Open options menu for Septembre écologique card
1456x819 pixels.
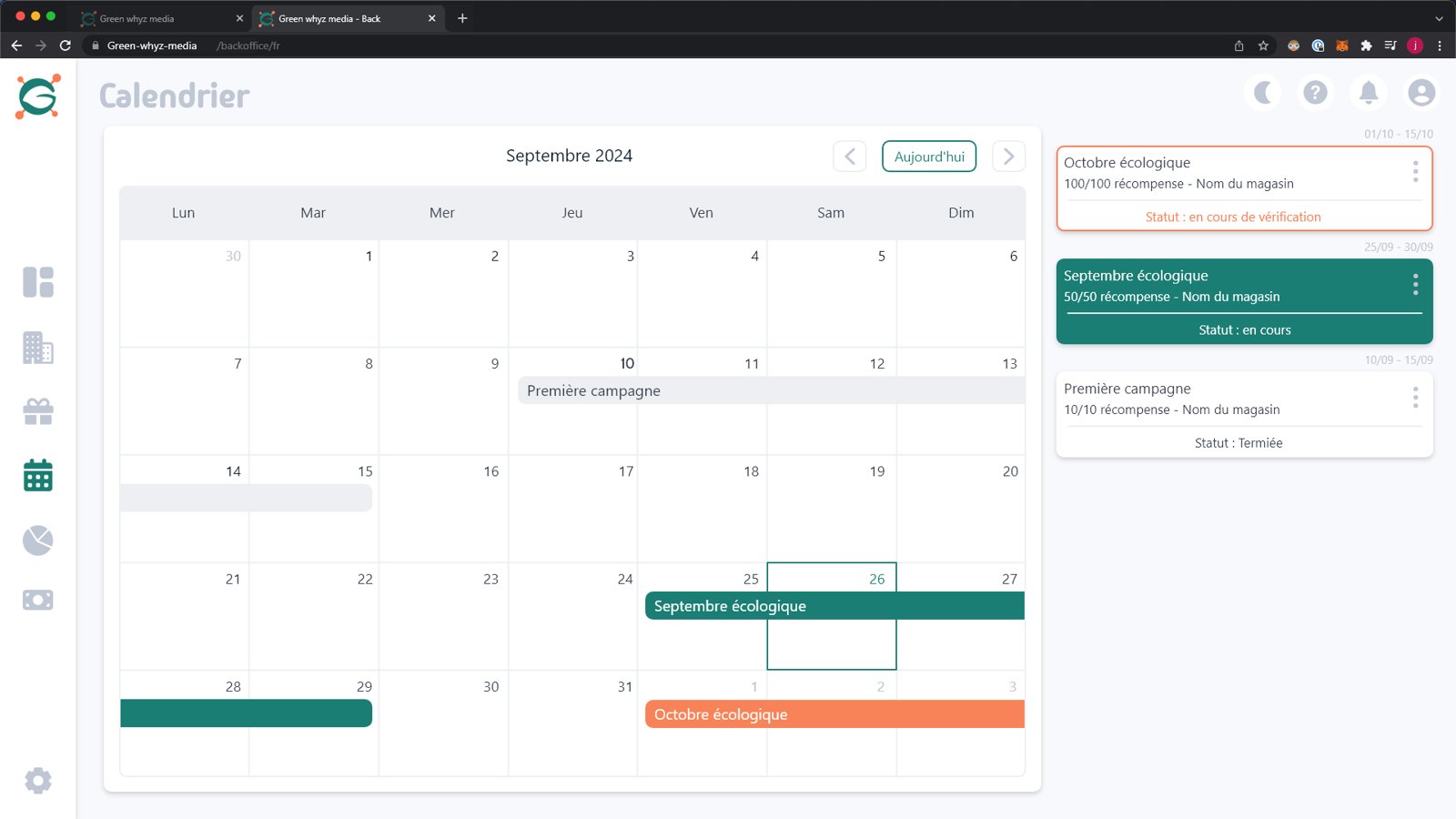coord(1415,284)
